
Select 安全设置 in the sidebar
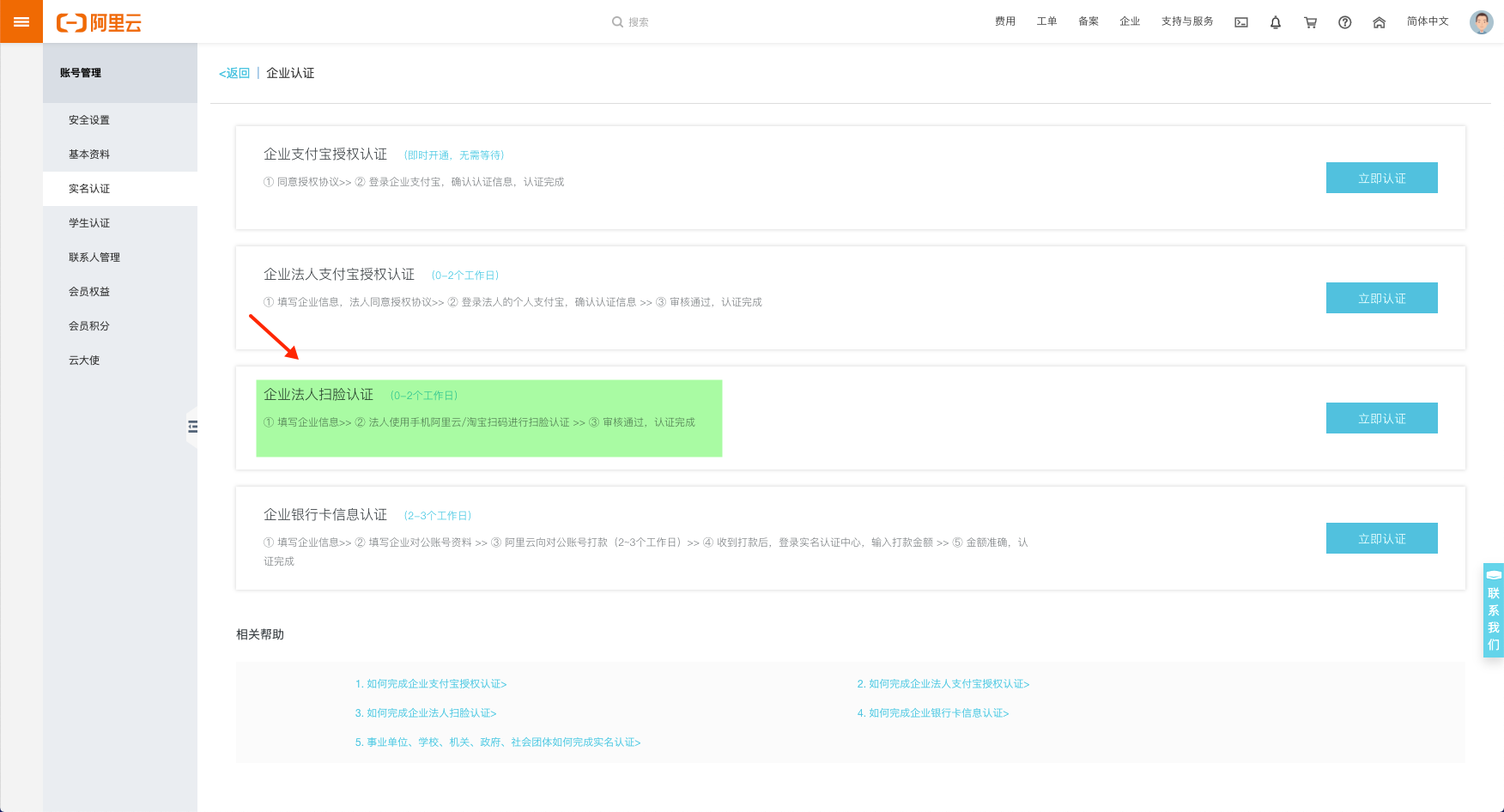[89, 120]
